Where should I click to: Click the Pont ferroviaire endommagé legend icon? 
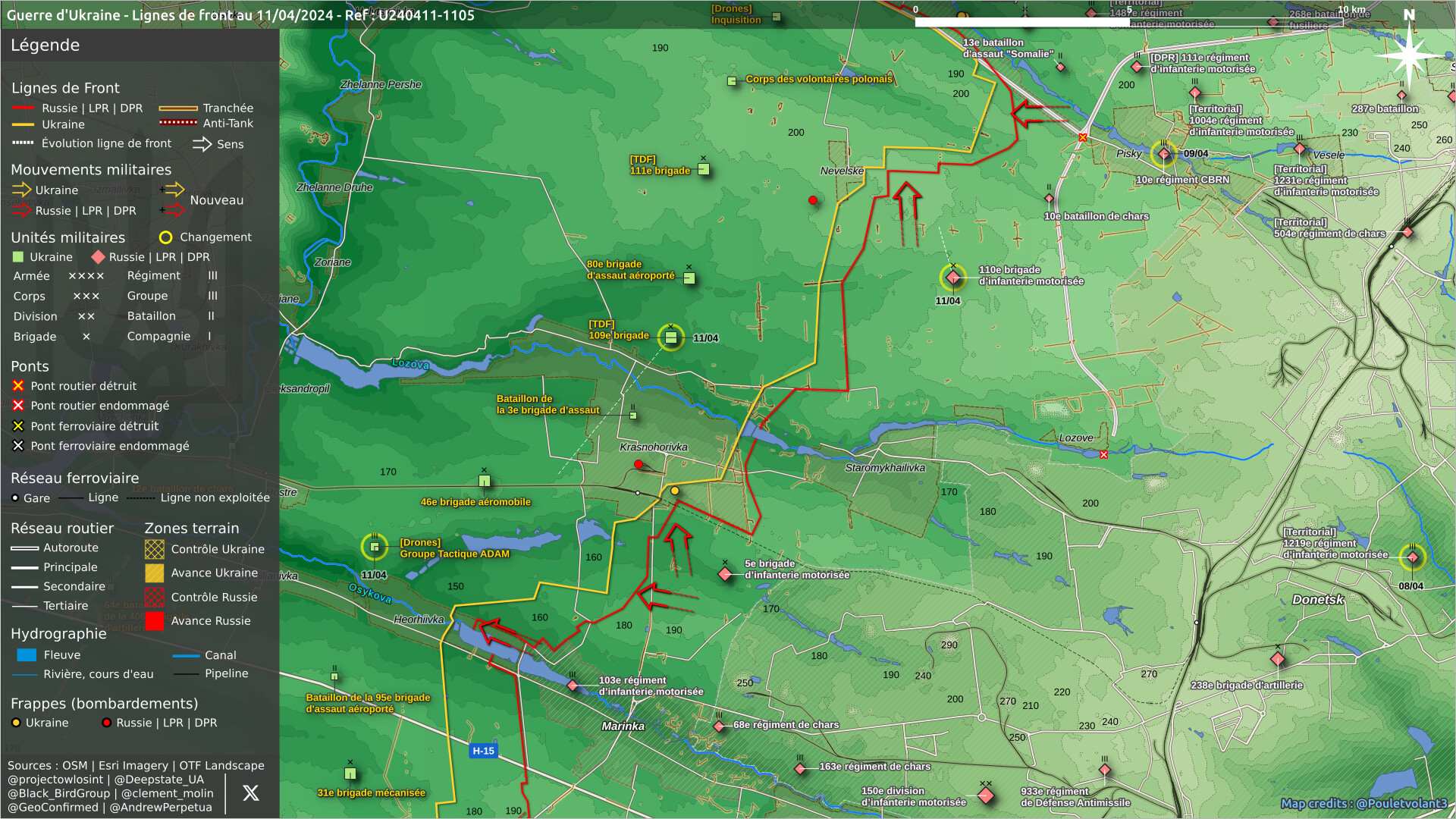point(18,446)
